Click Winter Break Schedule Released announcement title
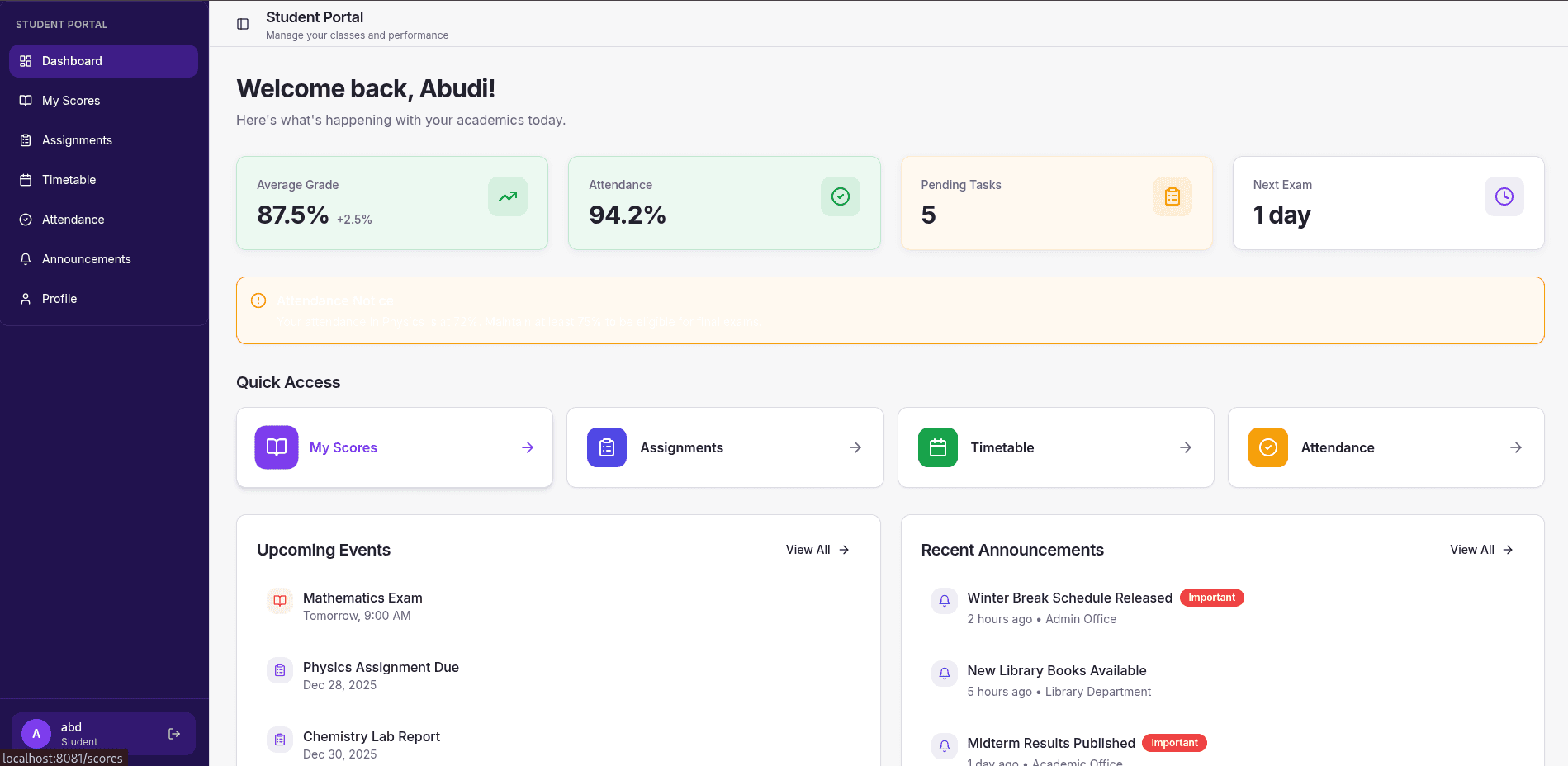This screenshot has height=766, width=1568. click(x=1070, y=598)
